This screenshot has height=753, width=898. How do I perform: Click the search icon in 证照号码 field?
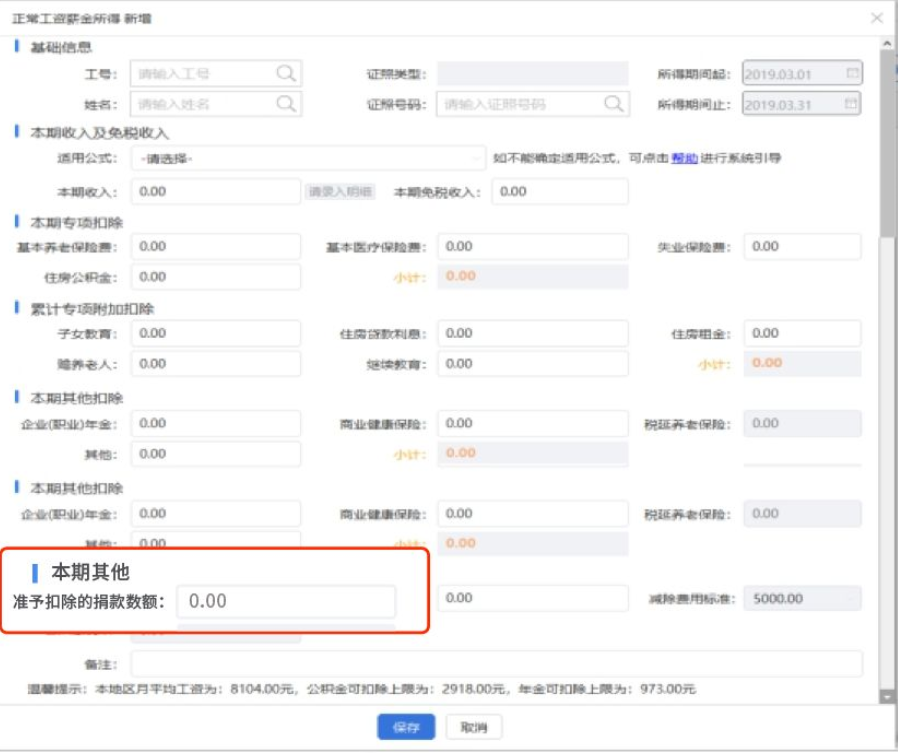[x=613, y=104]
